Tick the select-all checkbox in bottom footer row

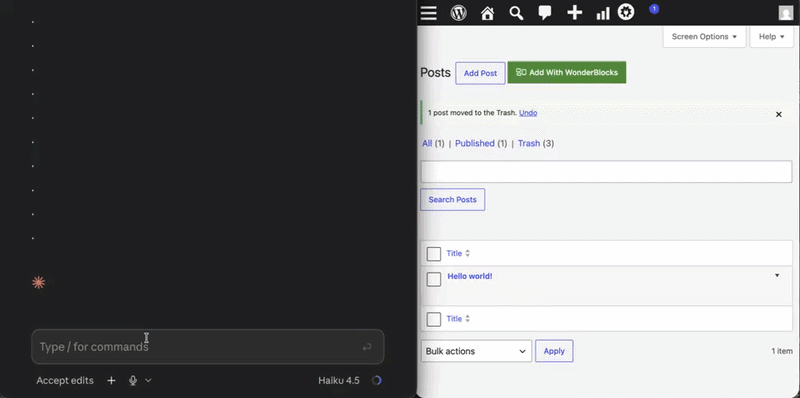434,319
